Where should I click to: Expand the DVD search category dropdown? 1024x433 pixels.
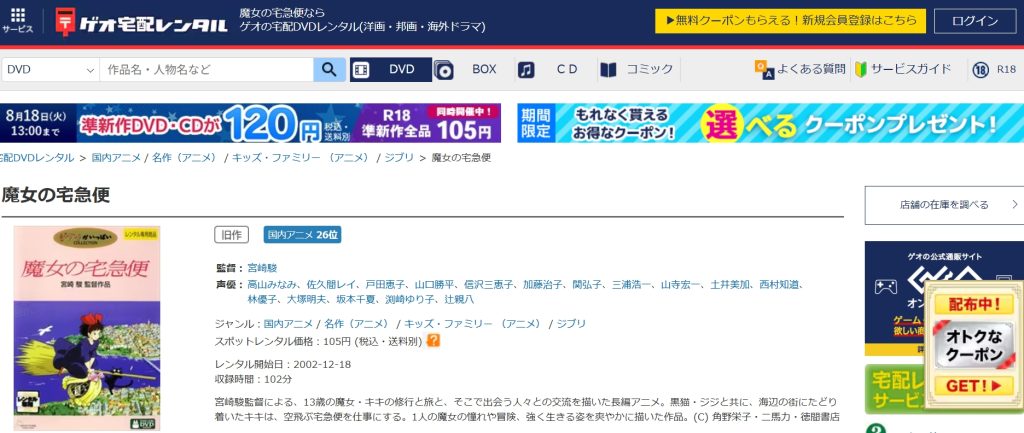[x=50, y=70]
